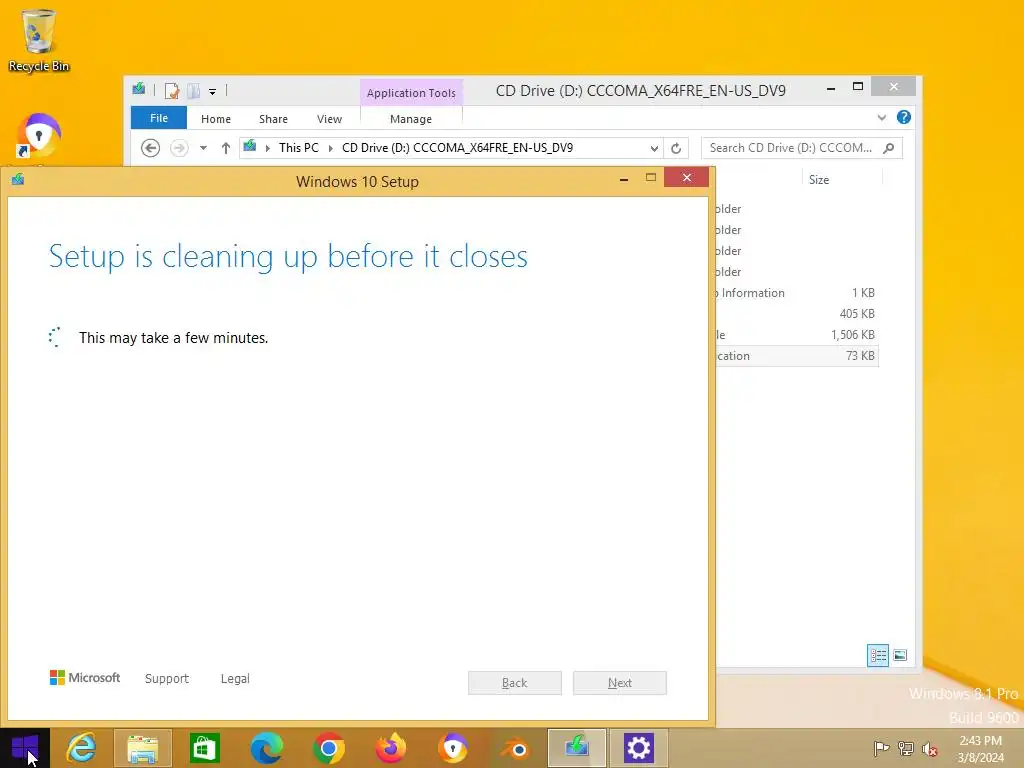Open the File tab in Explorer
The height and width of the screenshot is (768, 1024).
159,118
